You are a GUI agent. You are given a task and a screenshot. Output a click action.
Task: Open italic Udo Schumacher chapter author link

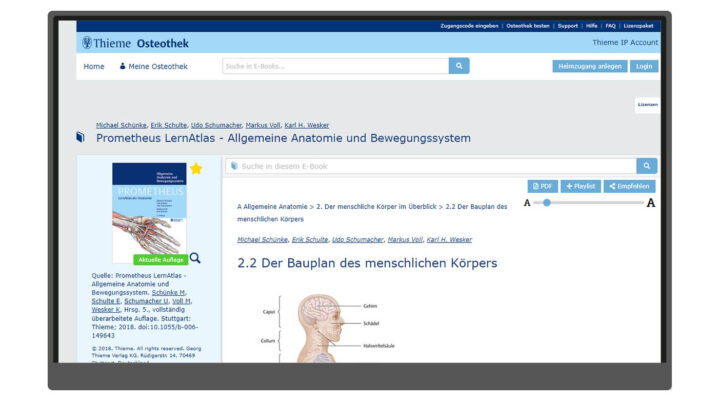coord(358,239)
